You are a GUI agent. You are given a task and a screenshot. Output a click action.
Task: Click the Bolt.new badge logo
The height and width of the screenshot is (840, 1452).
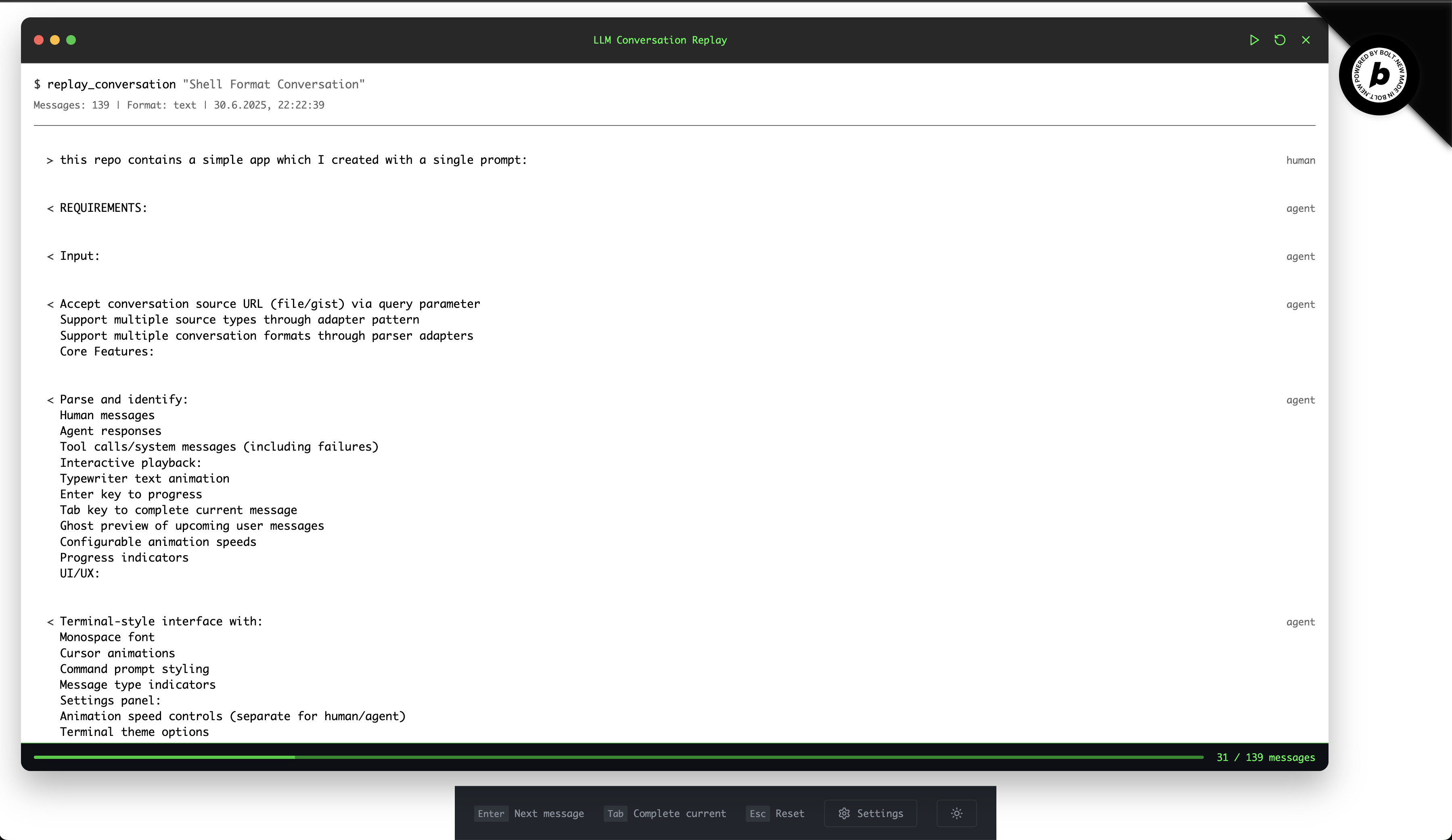(1379, 75)
